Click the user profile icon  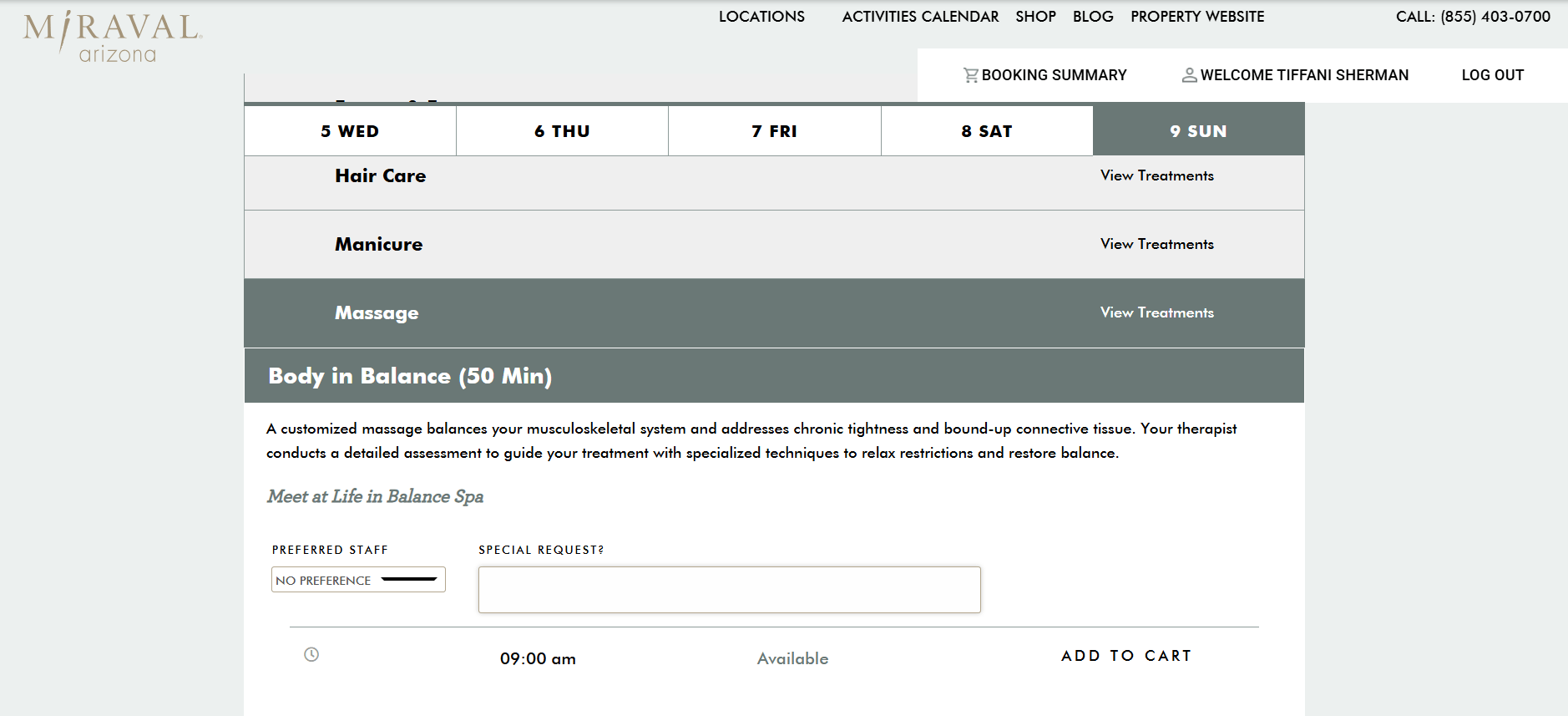(1189, 75)
